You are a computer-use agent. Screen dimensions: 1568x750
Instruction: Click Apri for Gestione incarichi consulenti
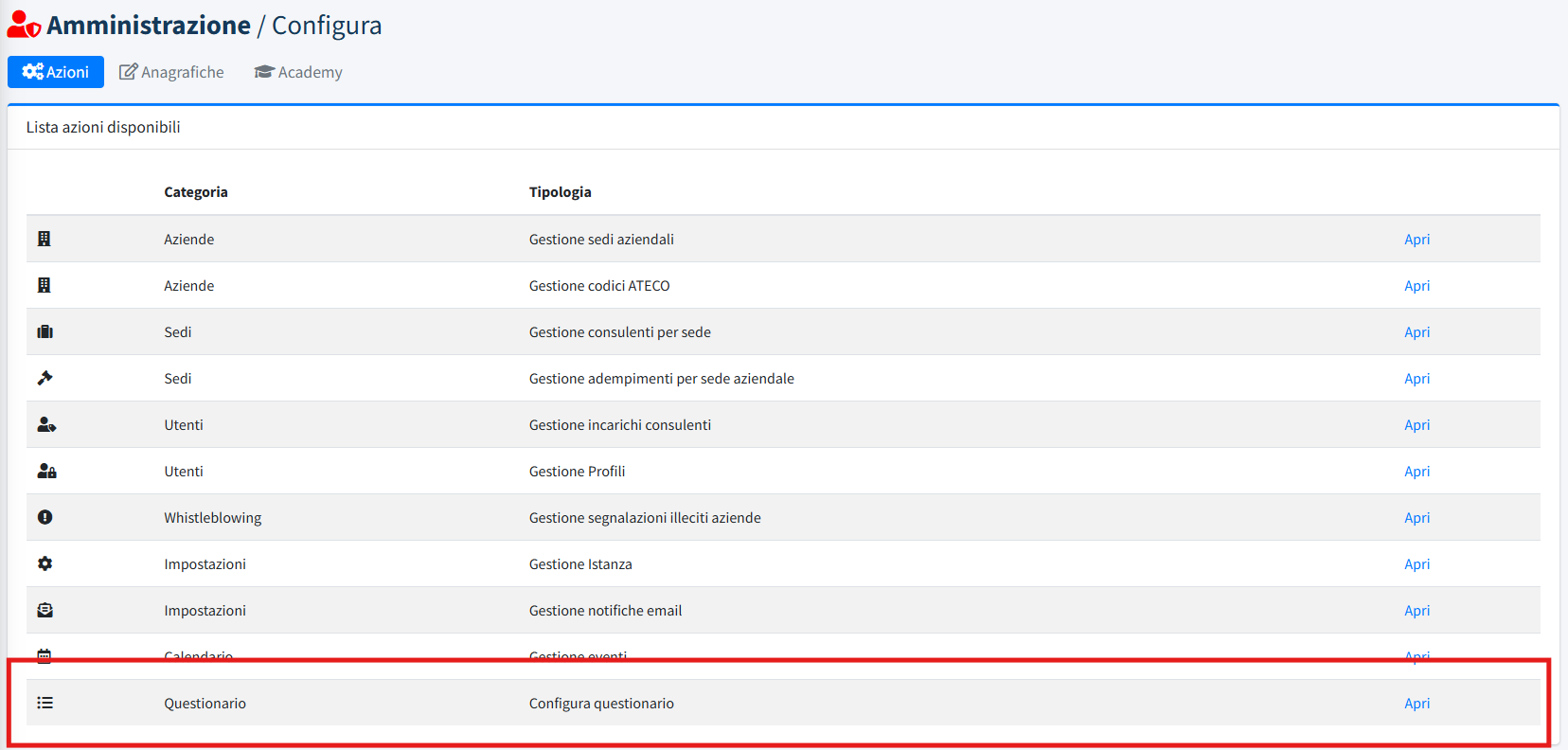coord(1417,425)
